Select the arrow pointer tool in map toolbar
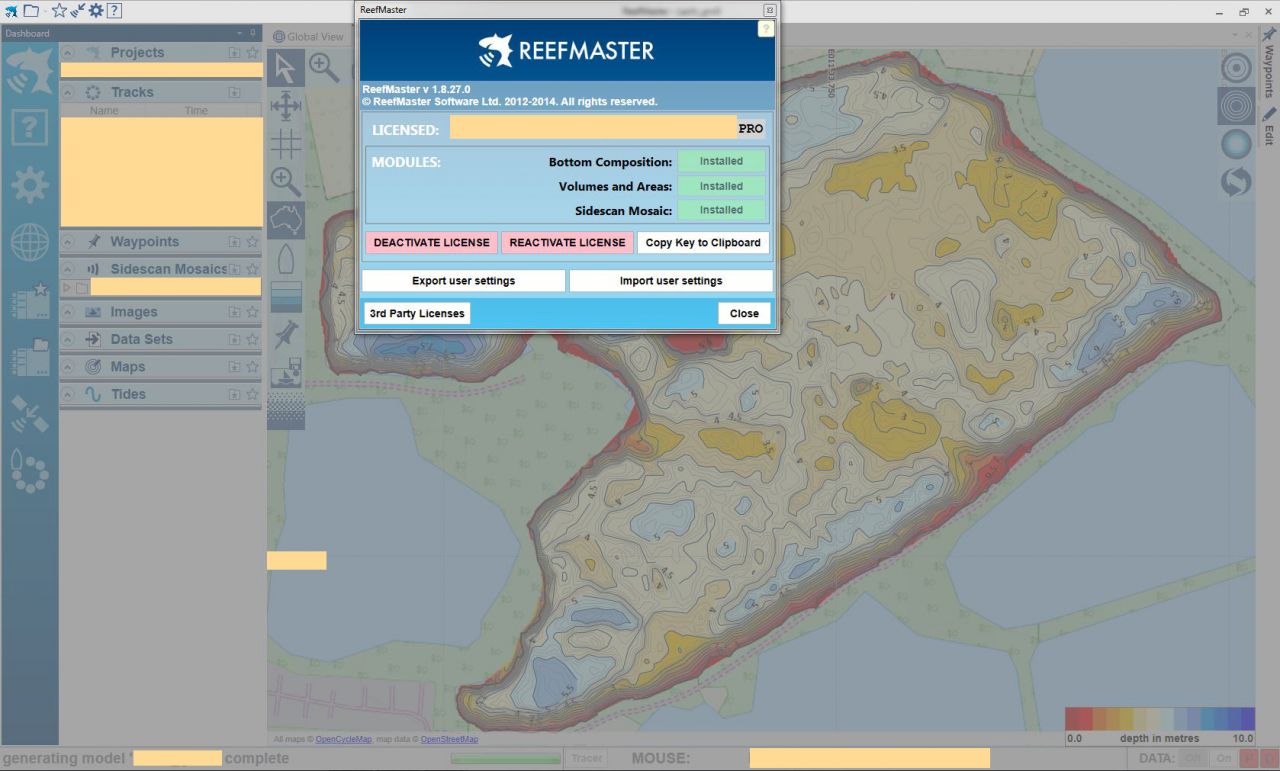The image size is (1280, 771). tap(286, 68)
